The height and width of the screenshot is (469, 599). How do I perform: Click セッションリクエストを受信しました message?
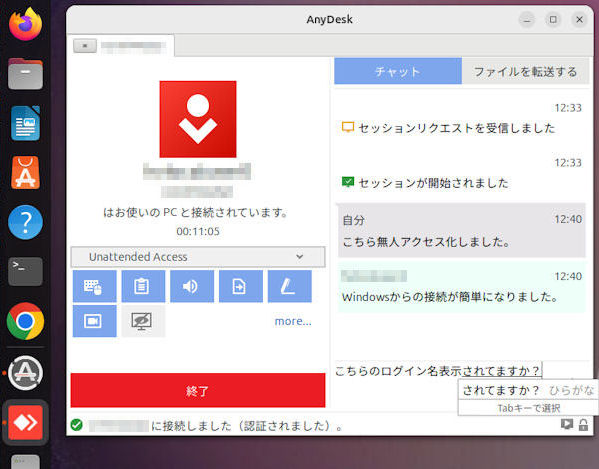(457, 128)
